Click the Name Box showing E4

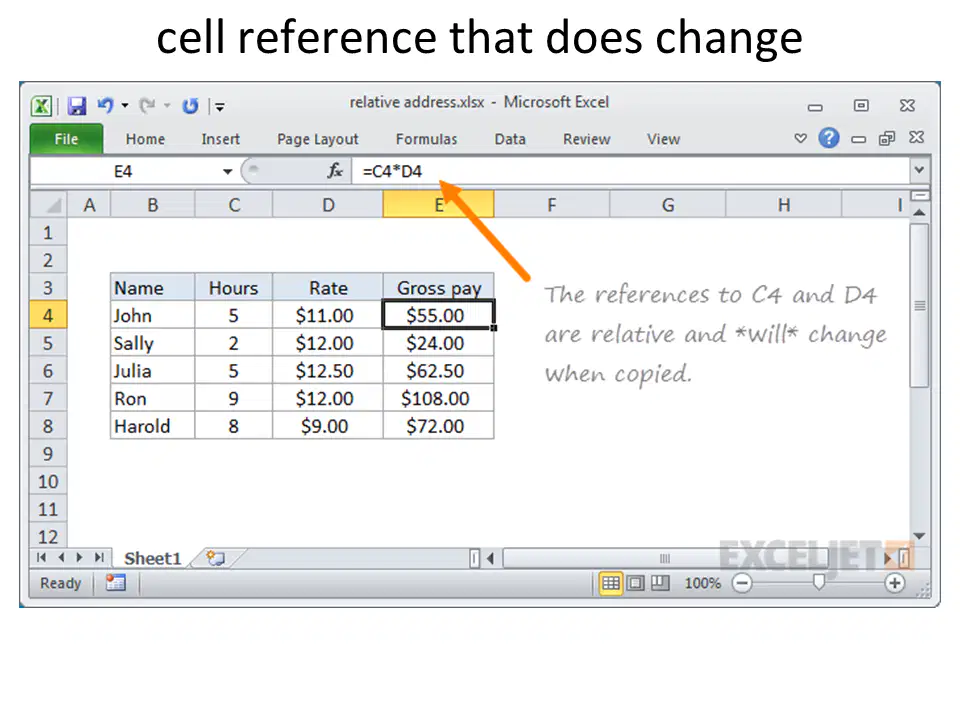(124, 171)
